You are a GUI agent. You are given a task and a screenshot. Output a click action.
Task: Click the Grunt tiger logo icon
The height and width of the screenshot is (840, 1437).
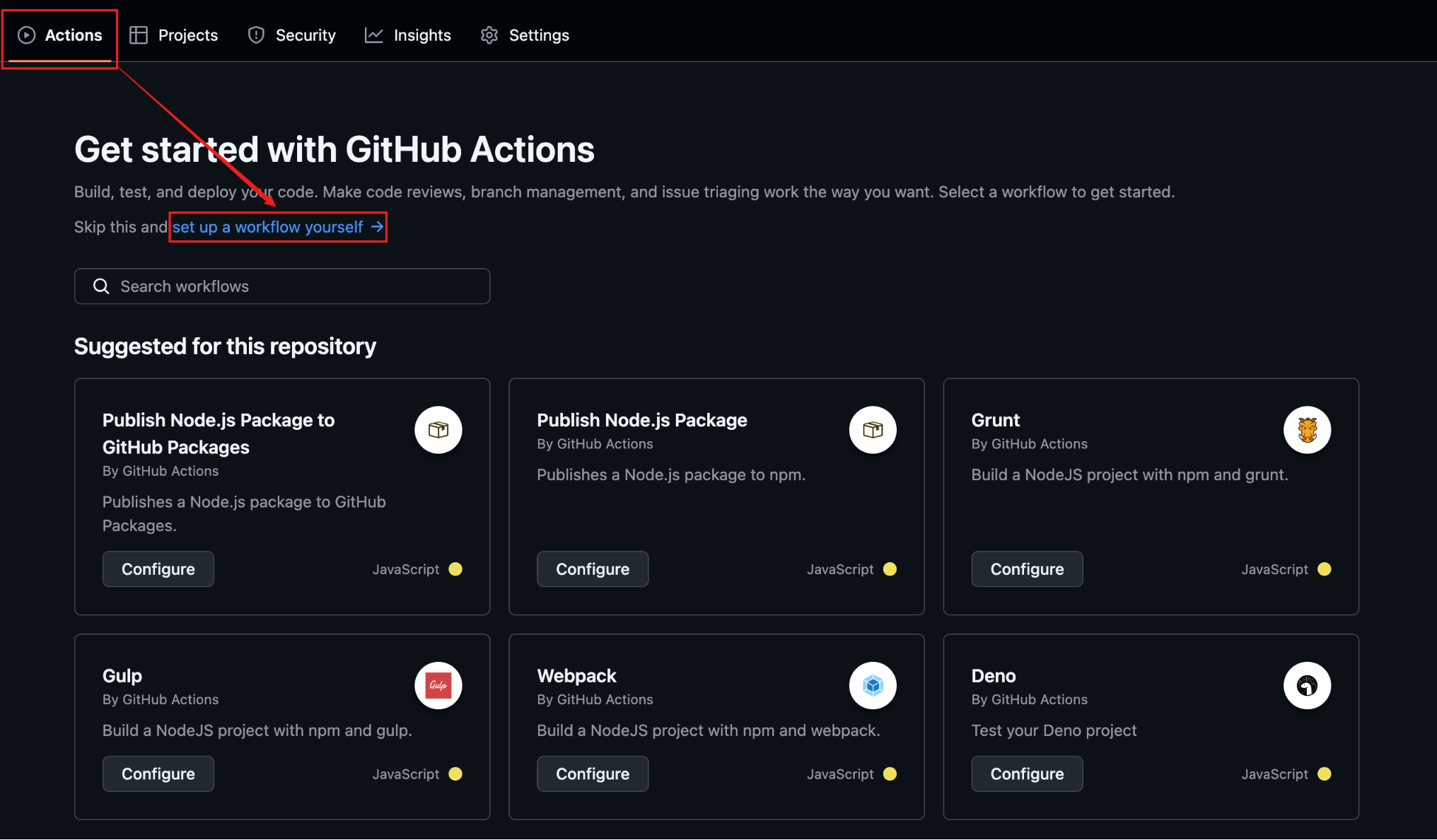[1307, 429]
